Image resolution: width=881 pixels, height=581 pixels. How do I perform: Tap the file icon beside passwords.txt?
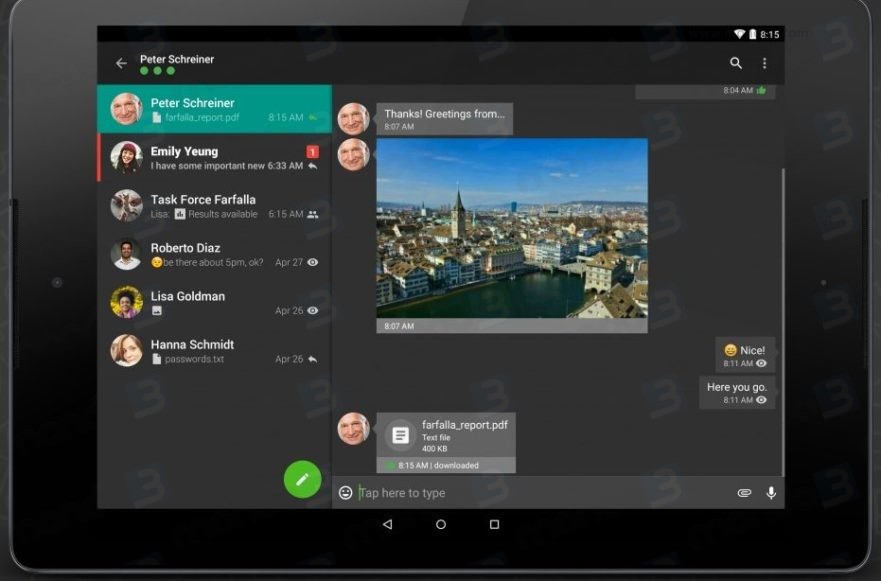point(157,359)
